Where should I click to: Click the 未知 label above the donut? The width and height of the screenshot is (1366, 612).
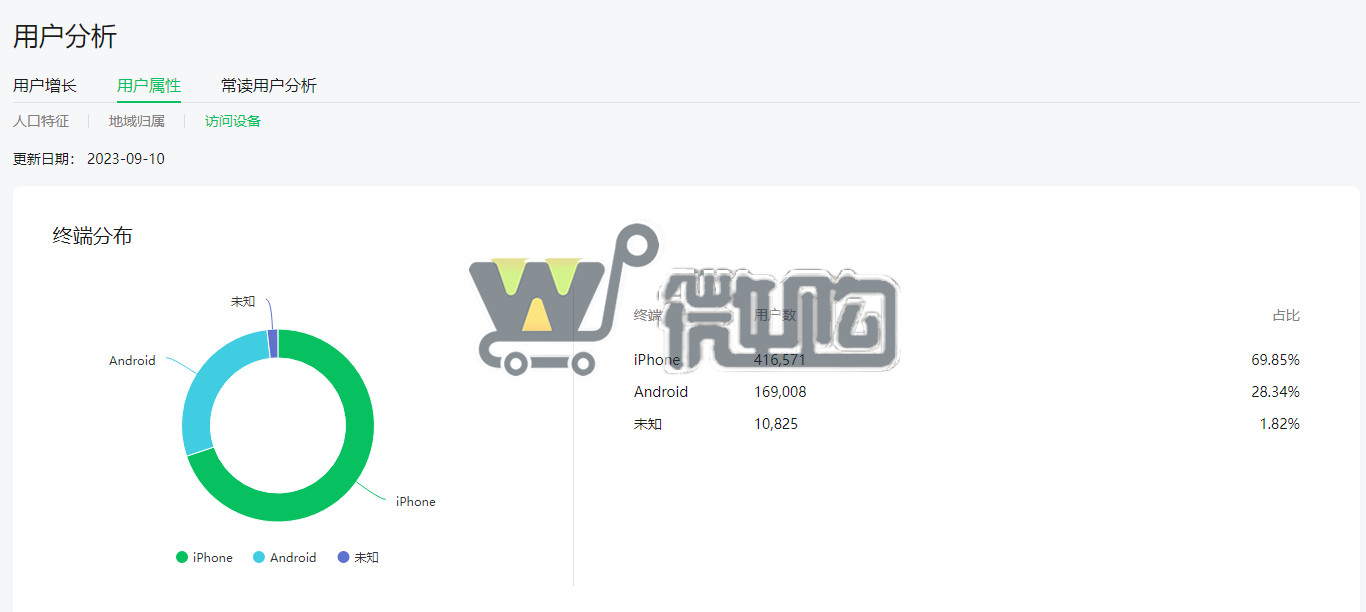(x=243, y=301)
